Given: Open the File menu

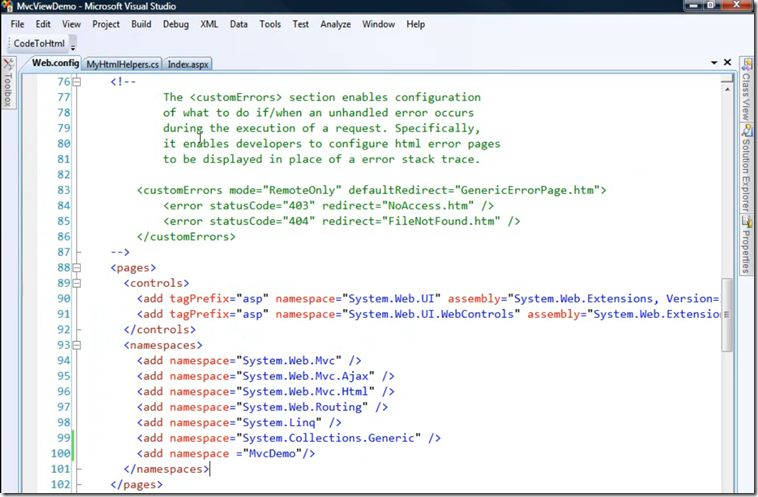Looking at the screenshot, I should coord(17,24).
